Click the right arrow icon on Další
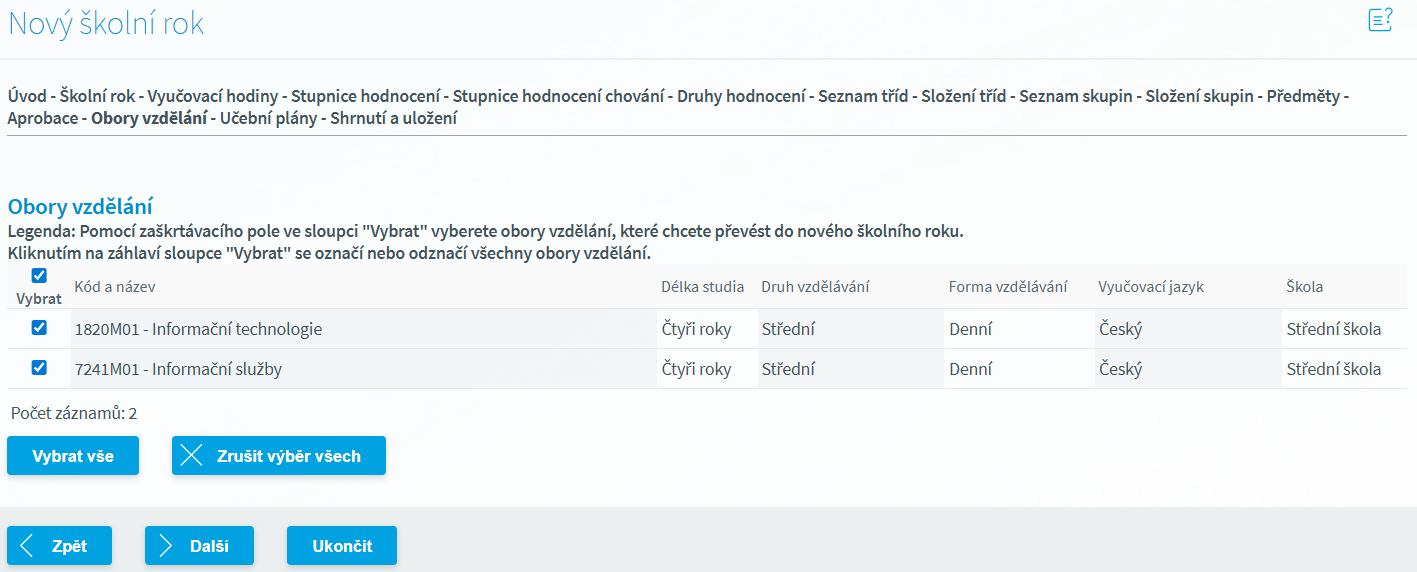 165,546
